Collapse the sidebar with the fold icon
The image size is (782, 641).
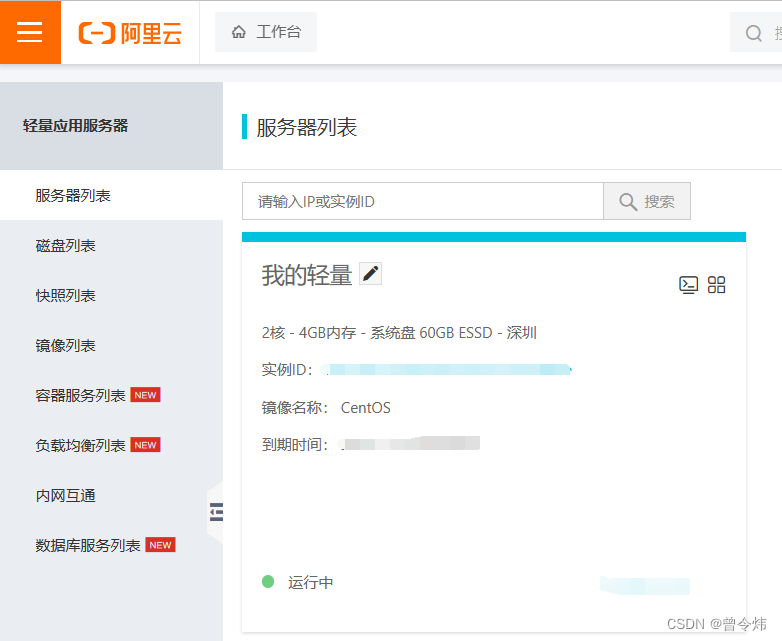216,512
